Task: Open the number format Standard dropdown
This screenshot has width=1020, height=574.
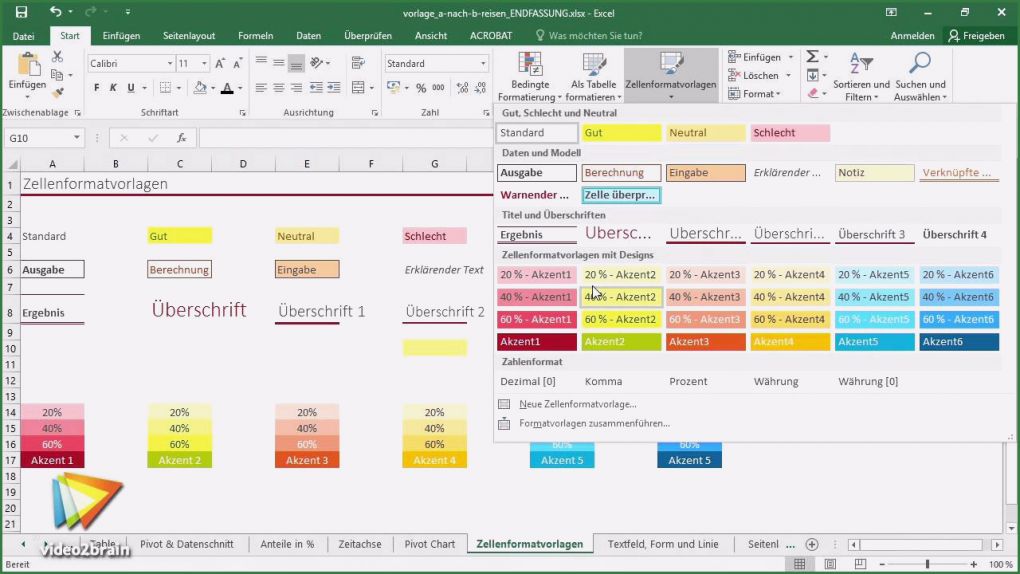Action: (x=483, y=63)
